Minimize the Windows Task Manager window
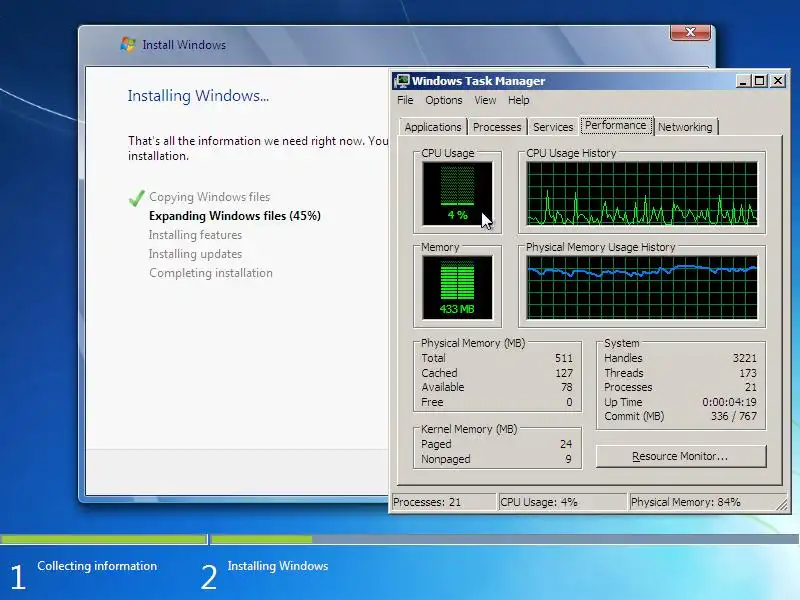Viewport: 800px width, 600px height. tap(743, 81)
